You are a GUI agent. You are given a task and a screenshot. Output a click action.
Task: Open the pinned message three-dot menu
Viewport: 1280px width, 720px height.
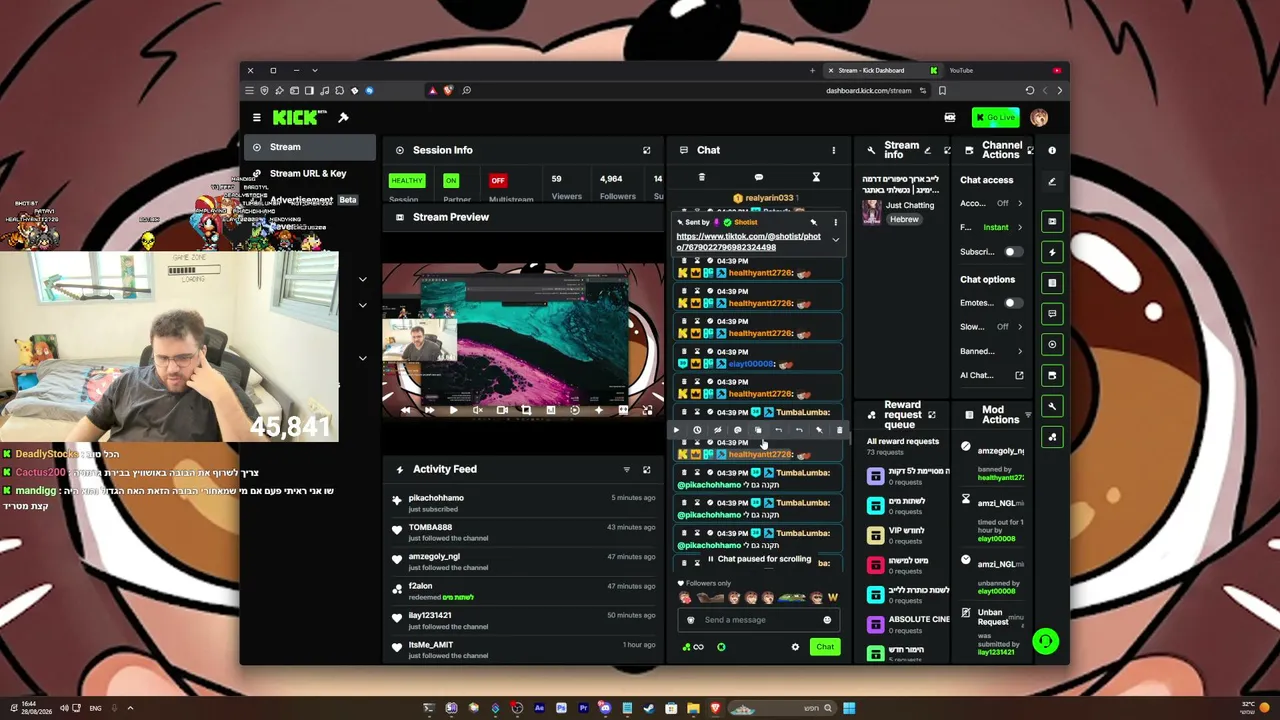[835, 222]
